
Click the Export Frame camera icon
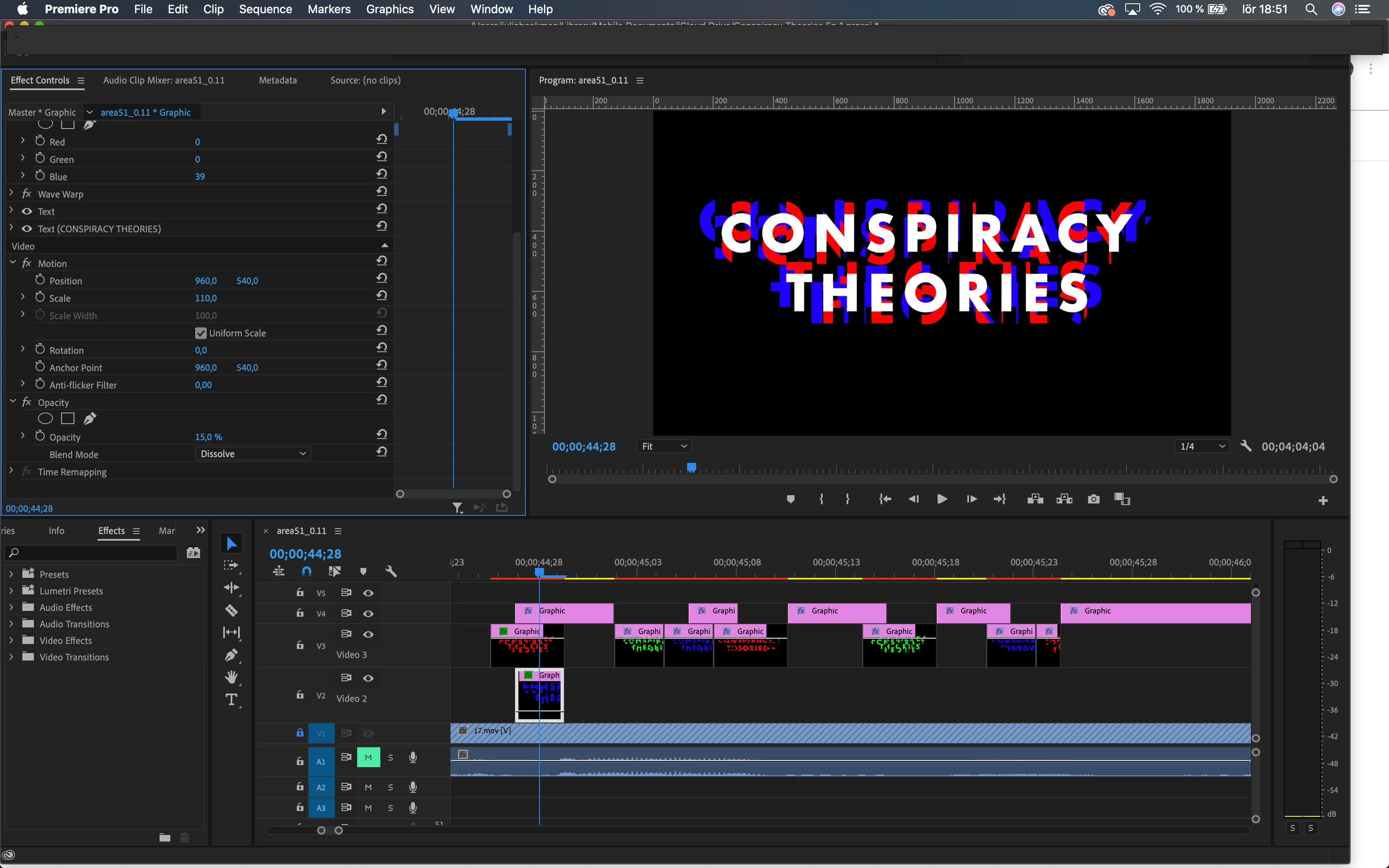click(x=1093, y=499)
